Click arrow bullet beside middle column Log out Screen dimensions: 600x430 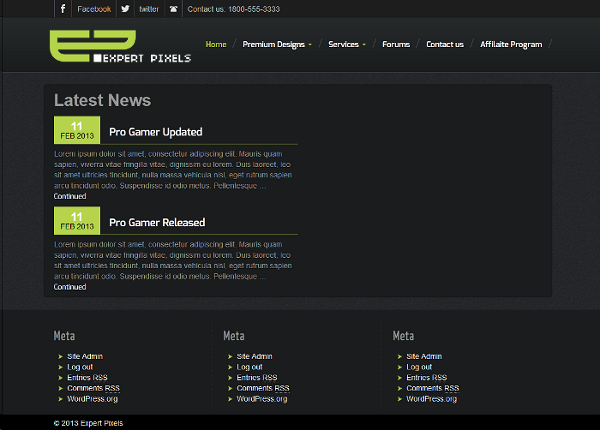(x=230, y=367)
